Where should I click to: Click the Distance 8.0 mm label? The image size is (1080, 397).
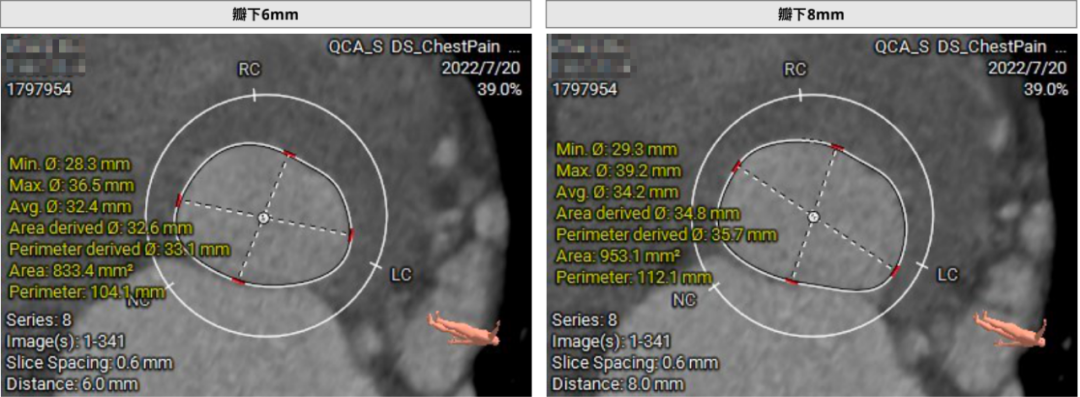click(618, 384)
